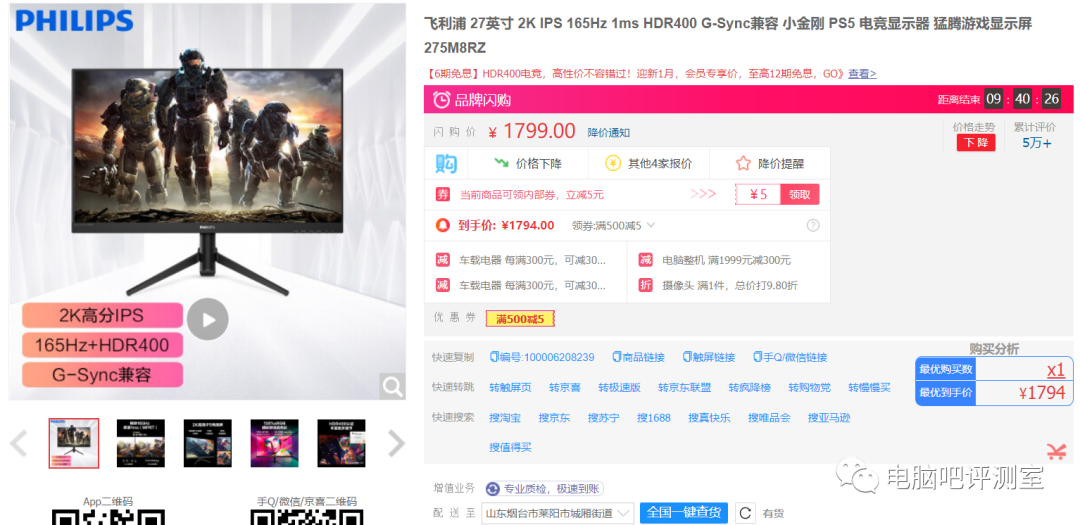Image resolution: width=1080 pixels, height=525 pixels.
Task: Open the image magnifier search icon
Action: (x=393, y=387)
